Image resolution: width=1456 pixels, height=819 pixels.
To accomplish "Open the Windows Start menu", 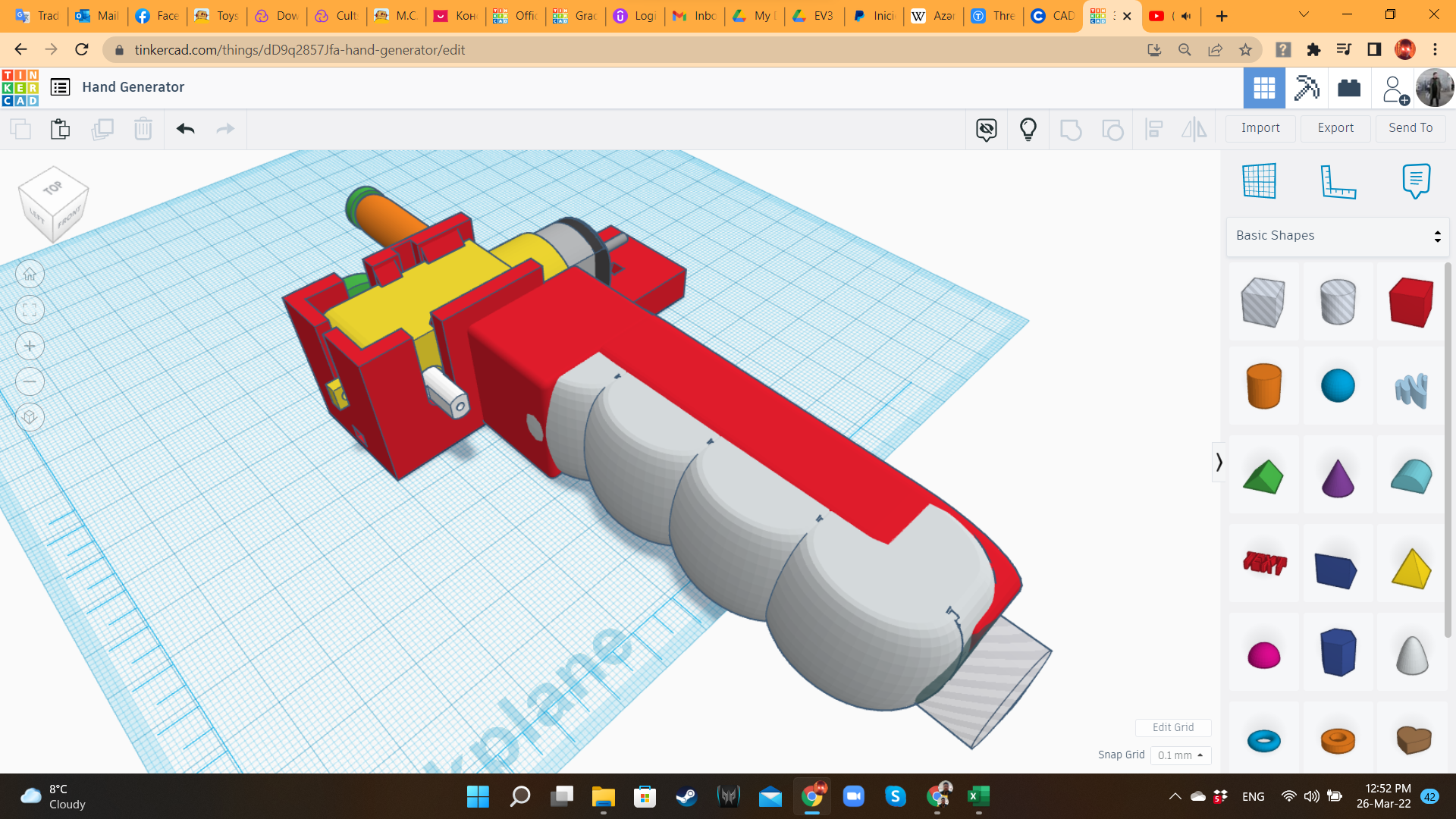I will tap(478, 796).
